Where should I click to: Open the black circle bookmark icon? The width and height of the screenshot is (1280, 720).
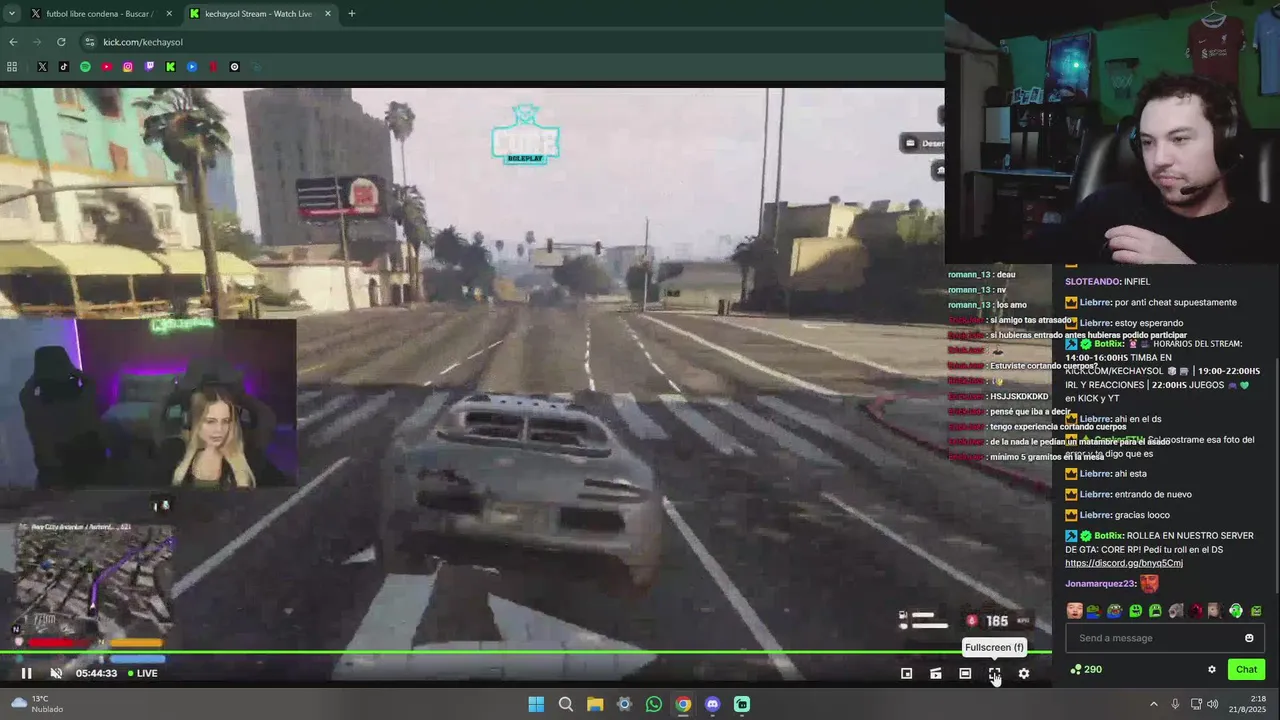(x=235, y=67)
